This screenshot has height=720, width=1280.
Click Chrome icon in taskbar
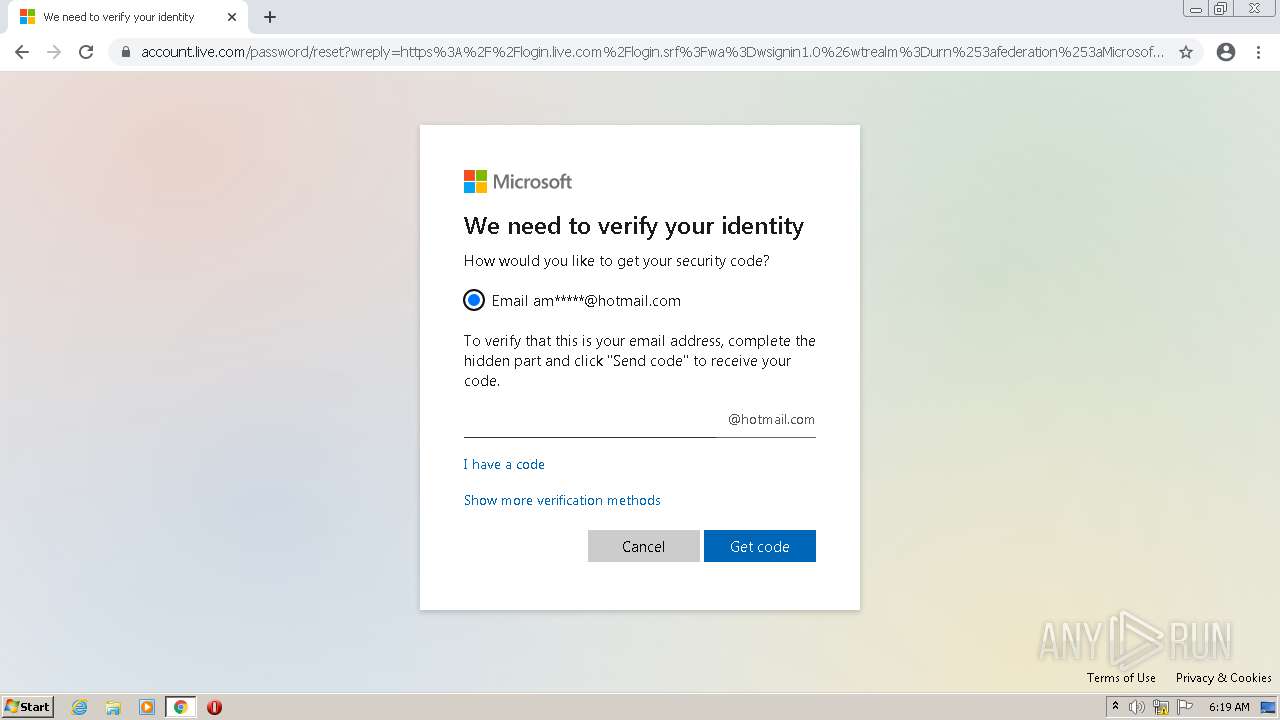point(180,707)
